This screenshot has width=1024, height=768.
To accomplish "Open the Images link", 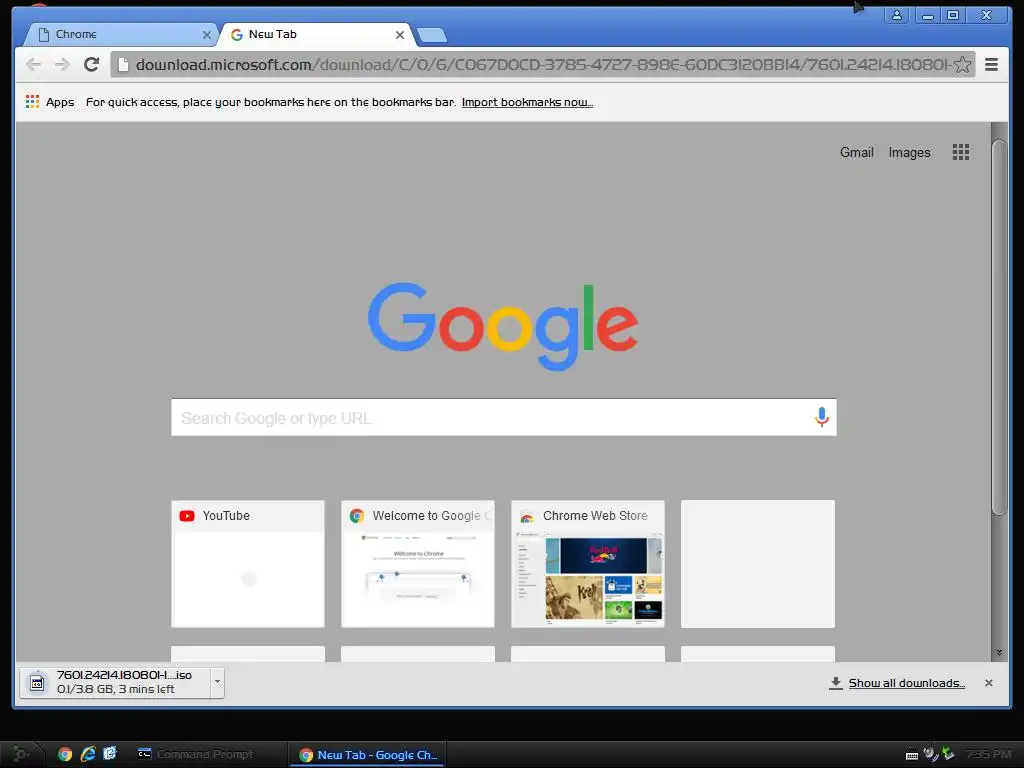I will tap(909, 152).
